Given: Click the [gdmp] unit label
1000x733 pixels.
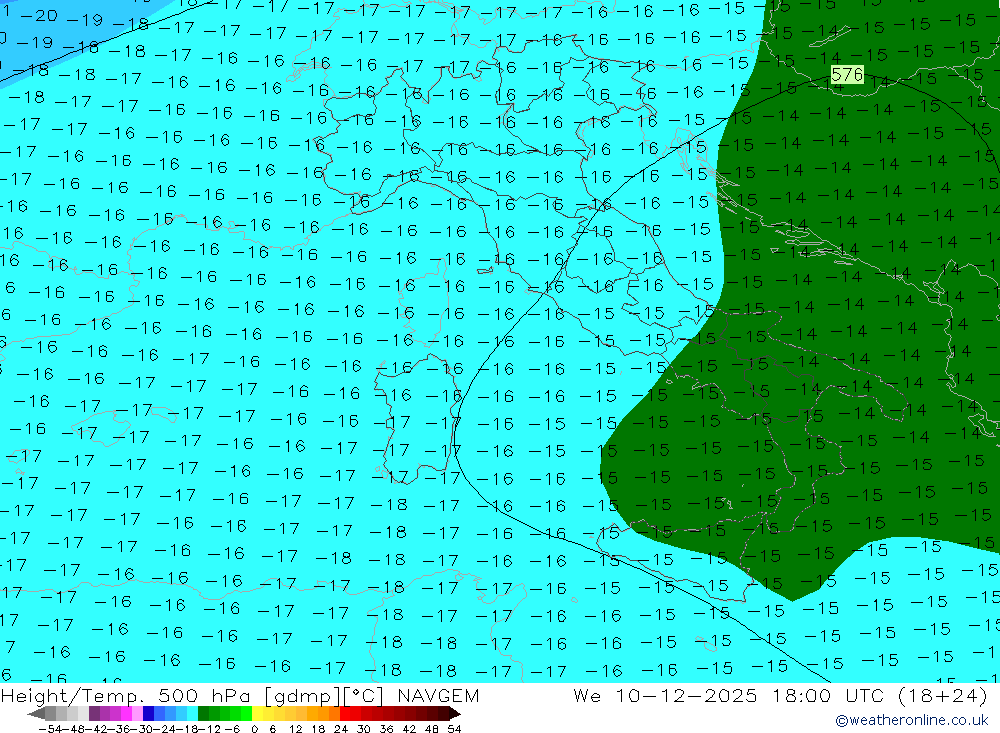Looking at the screenshot, I should click(x=302, y=695).
